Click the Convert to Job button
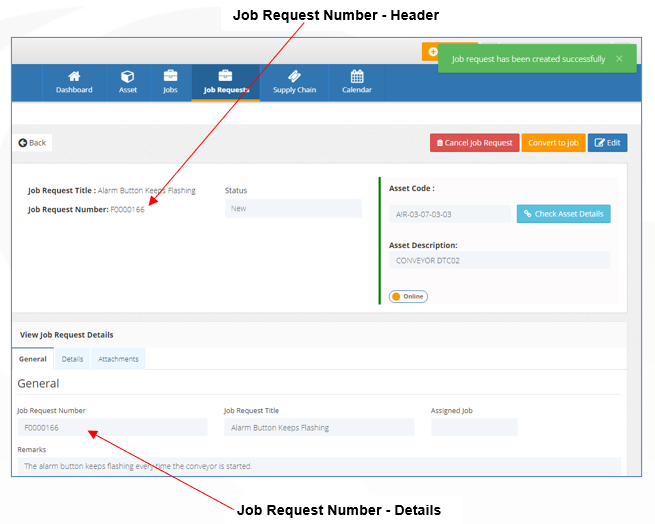Image resolution: width=655 pixels, height=524 pixels. 553,143
